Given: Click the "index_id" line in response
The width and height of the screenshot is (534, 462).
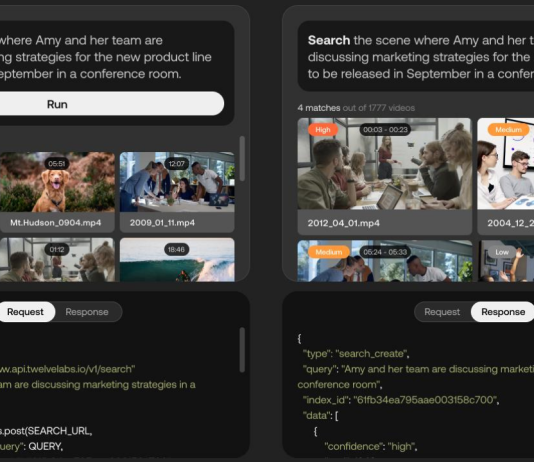Looking at the screenshot, I should coord(401,400).
